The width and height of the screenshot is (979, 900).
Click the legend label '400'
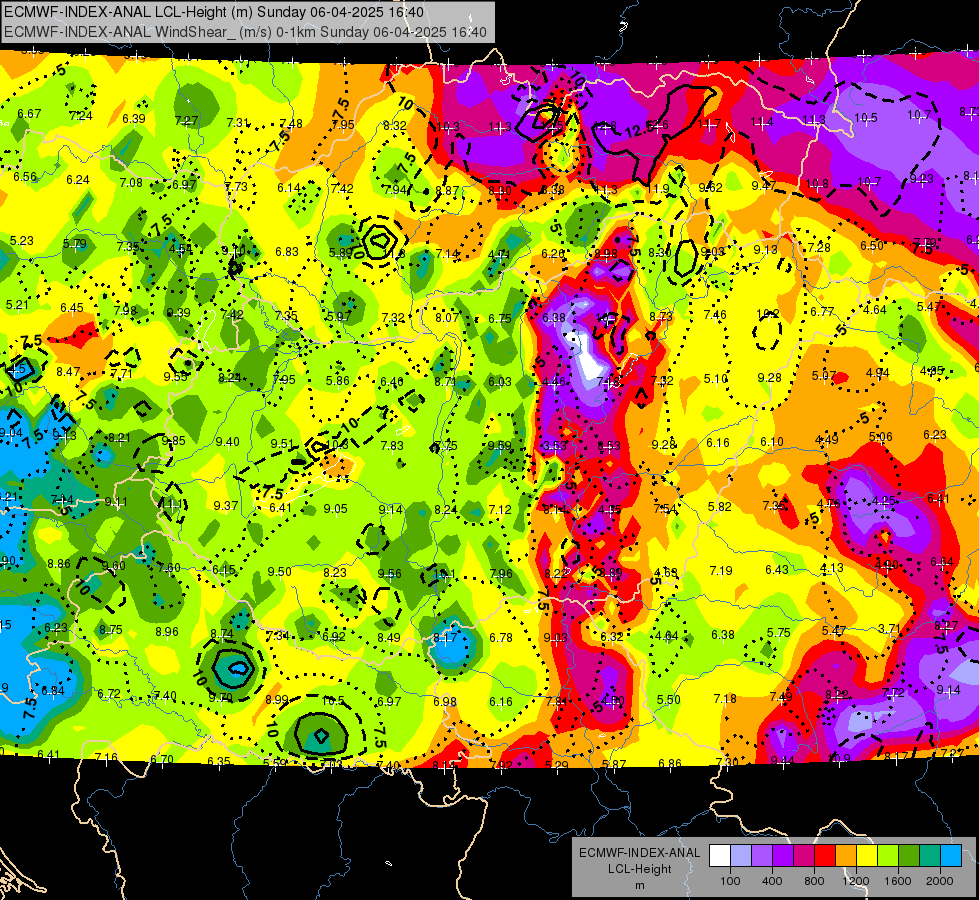click(772, 881)
